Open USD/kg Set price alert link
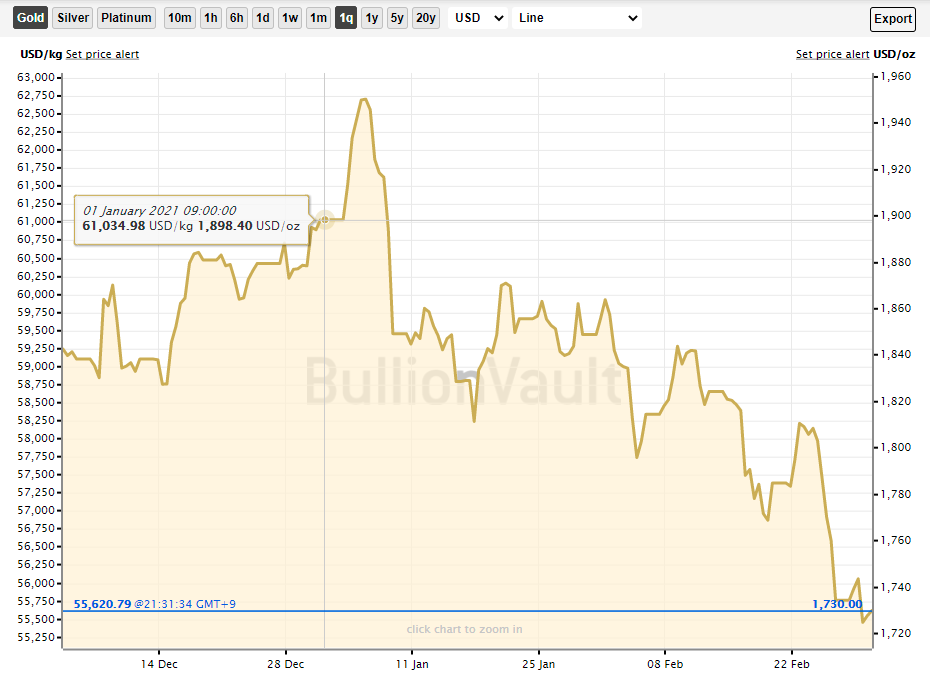 pos(102,54)
